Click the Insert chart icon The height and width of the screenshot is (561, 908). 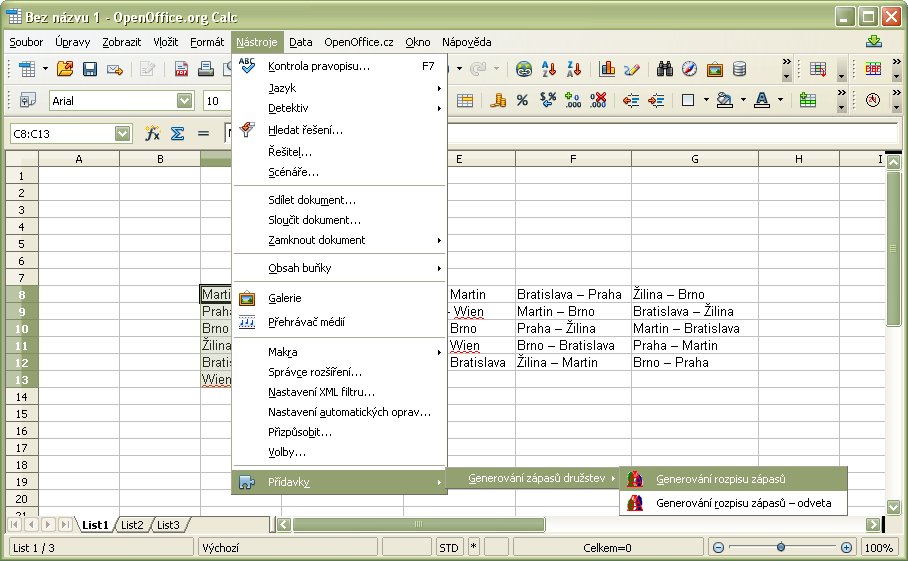tap(607, 69)
